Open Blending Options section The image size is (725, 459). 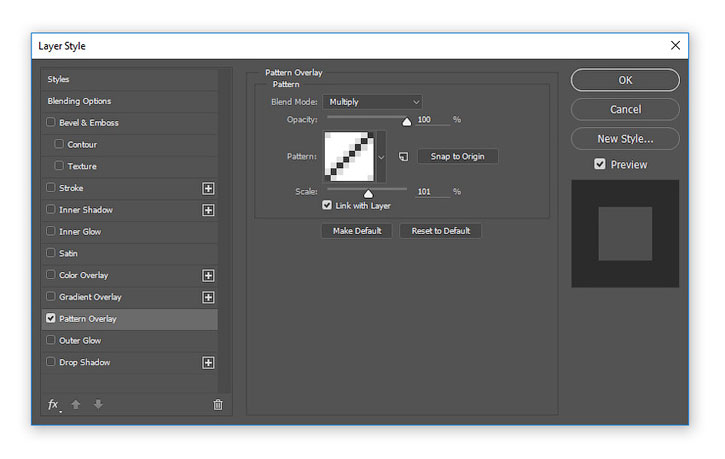click(x=129, y=101)
